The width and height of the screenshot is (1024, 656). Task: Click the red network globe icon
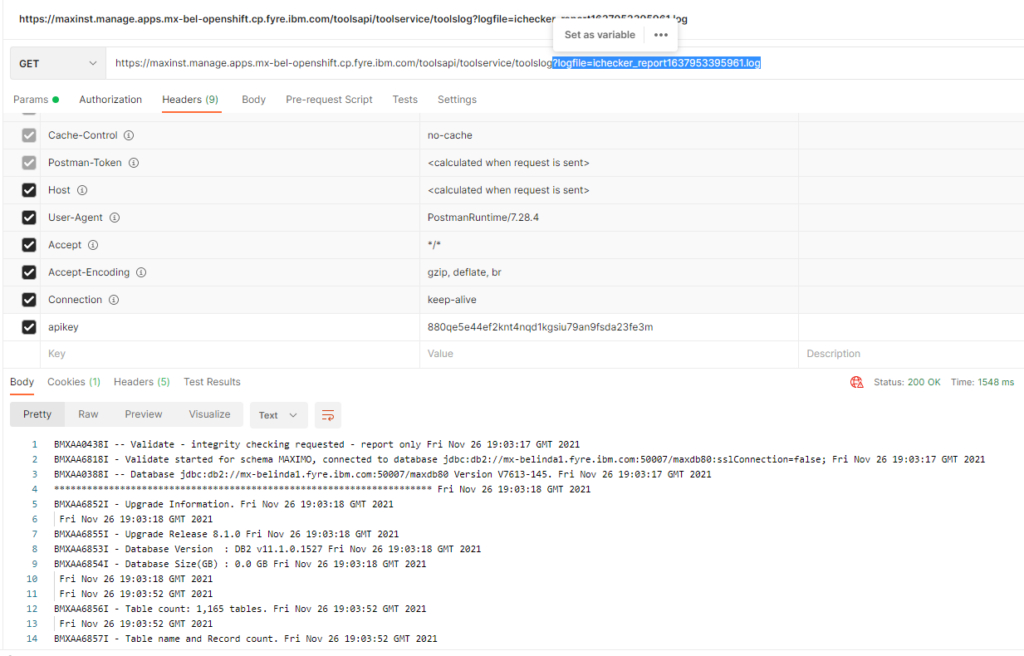pyautogui.click(x=857, y=382)
